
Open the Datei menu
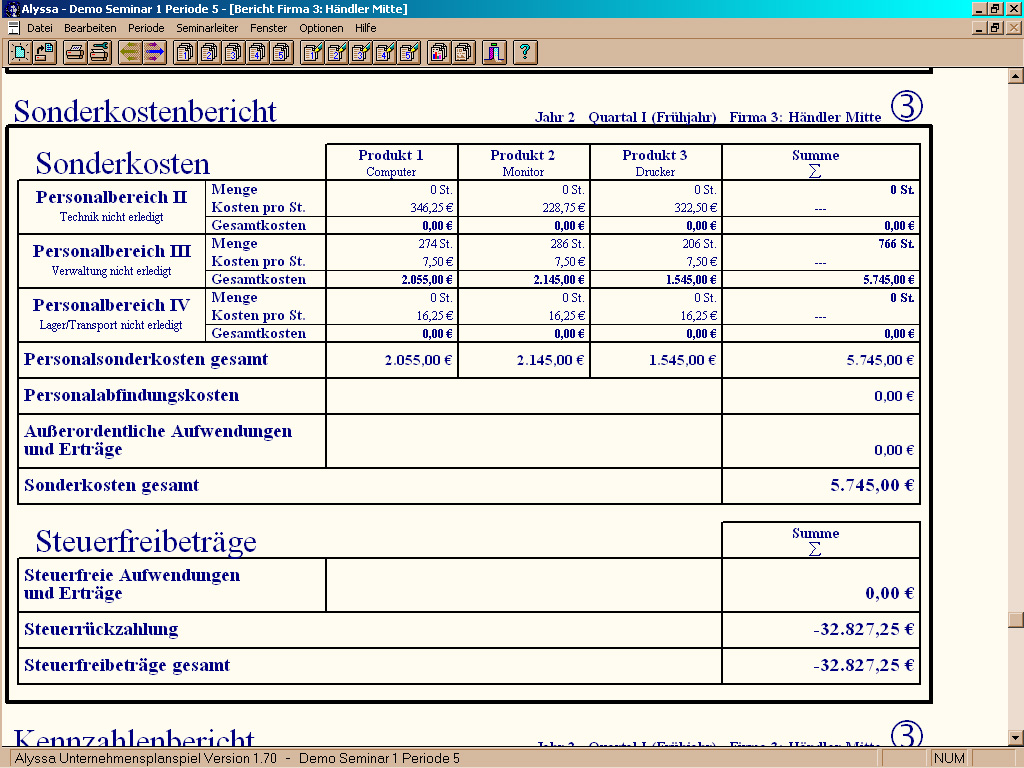[x=40, y=28]
